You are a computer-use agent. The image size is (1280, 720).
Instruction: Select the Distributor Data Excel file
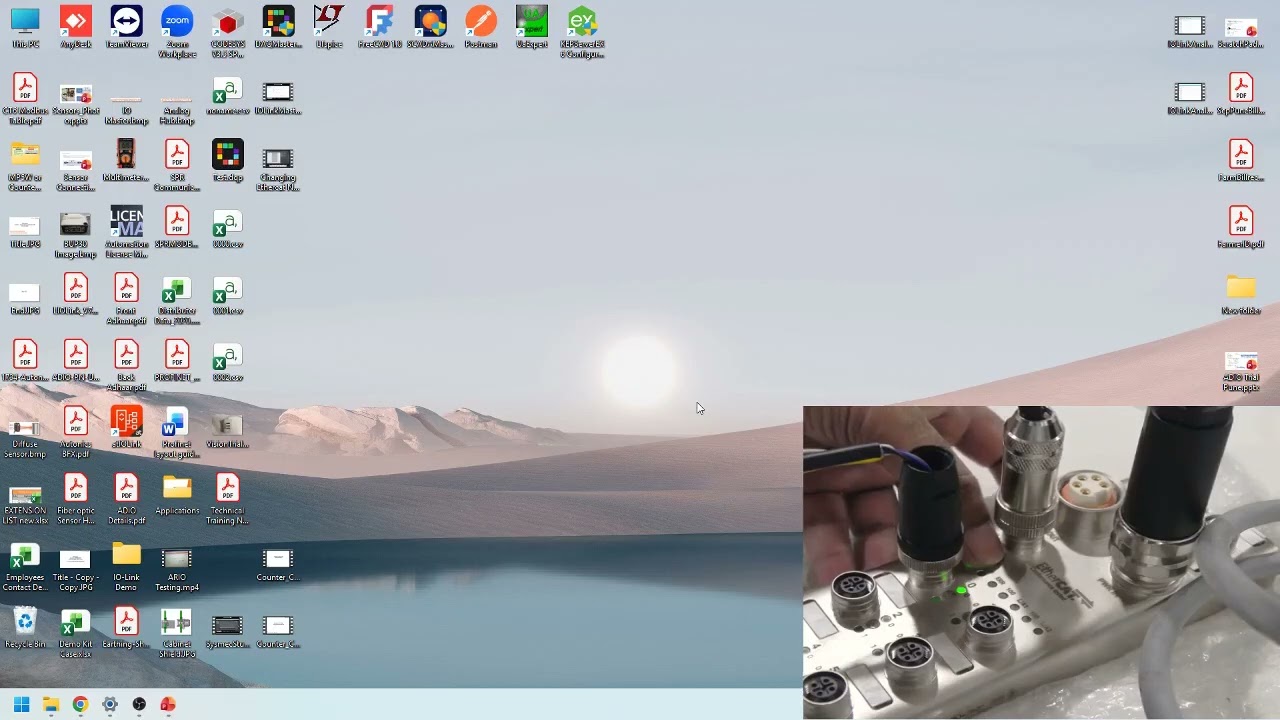point(177,299)
